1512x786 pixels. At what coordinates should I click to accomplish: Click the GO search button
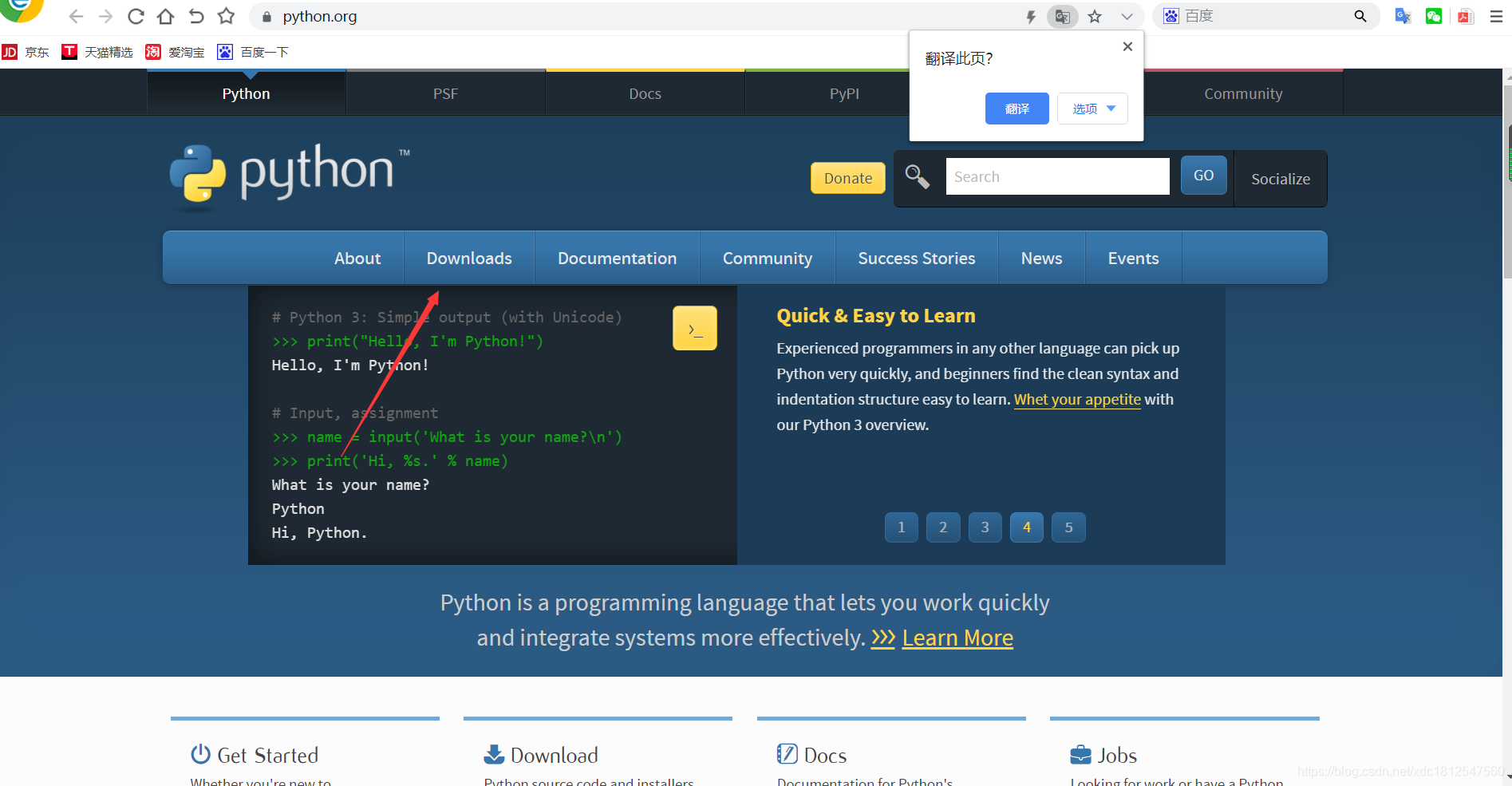(1204, 176)
